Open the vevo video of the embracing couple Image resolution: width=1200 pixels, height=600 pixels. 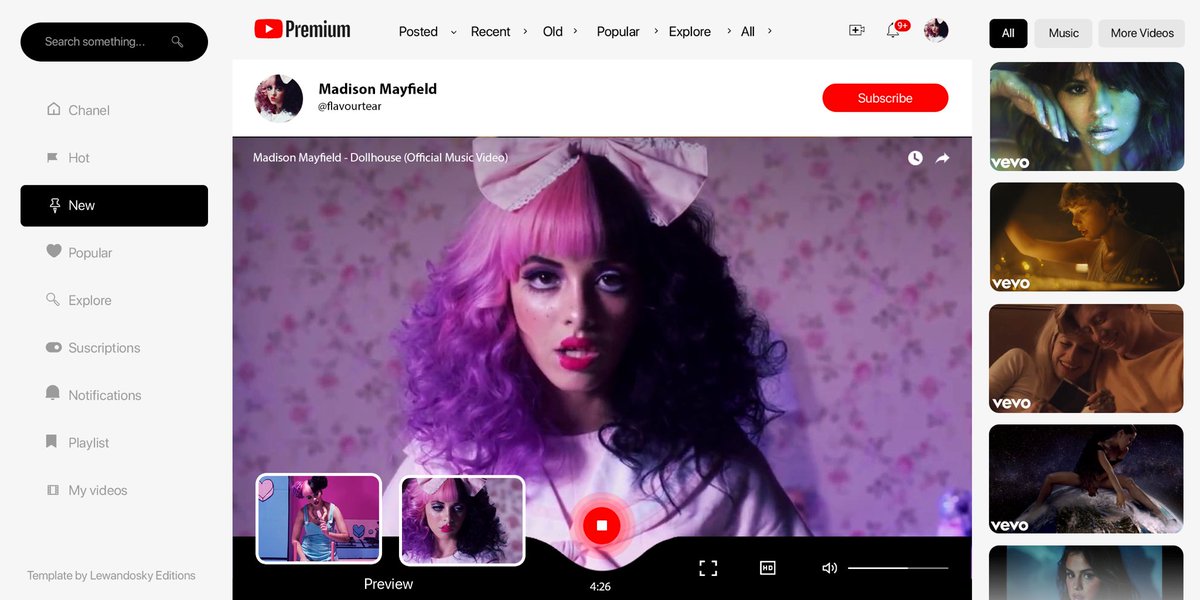tap(1086, 358)
